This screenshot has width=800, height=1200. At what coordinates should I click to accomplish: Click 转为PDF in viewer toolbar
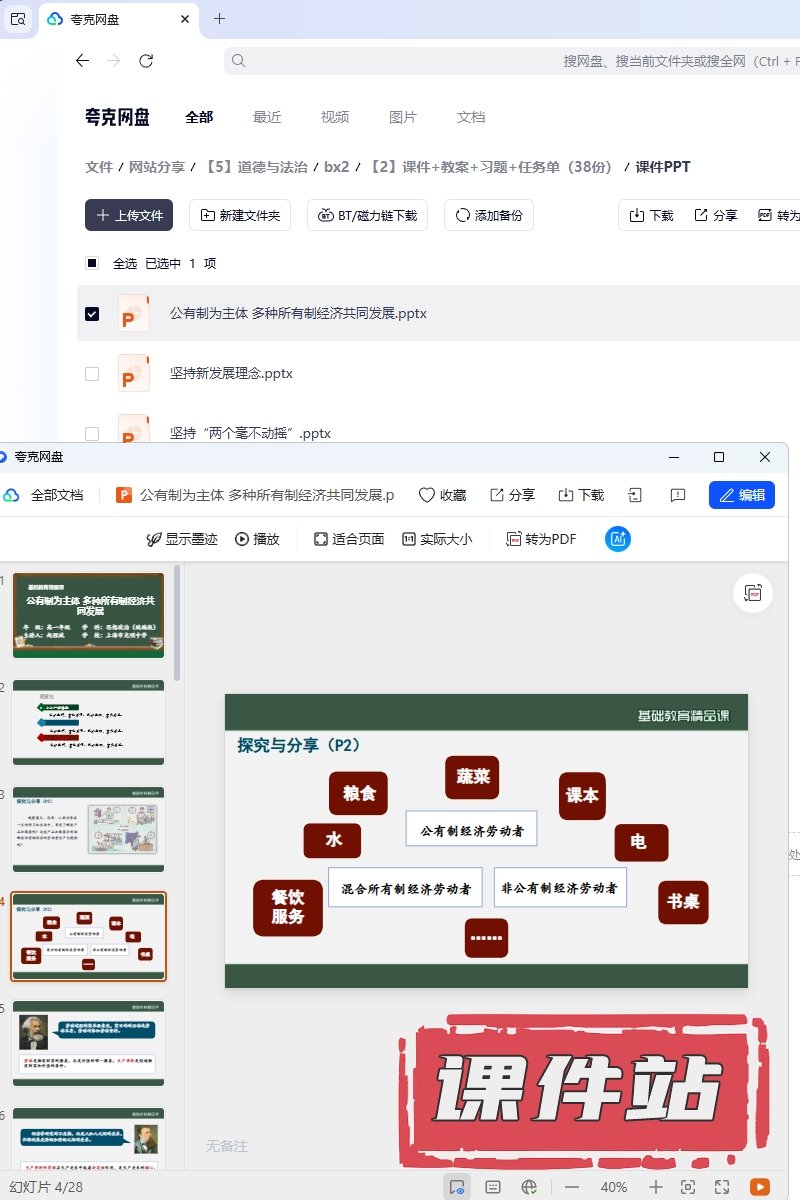coord(541,539)
